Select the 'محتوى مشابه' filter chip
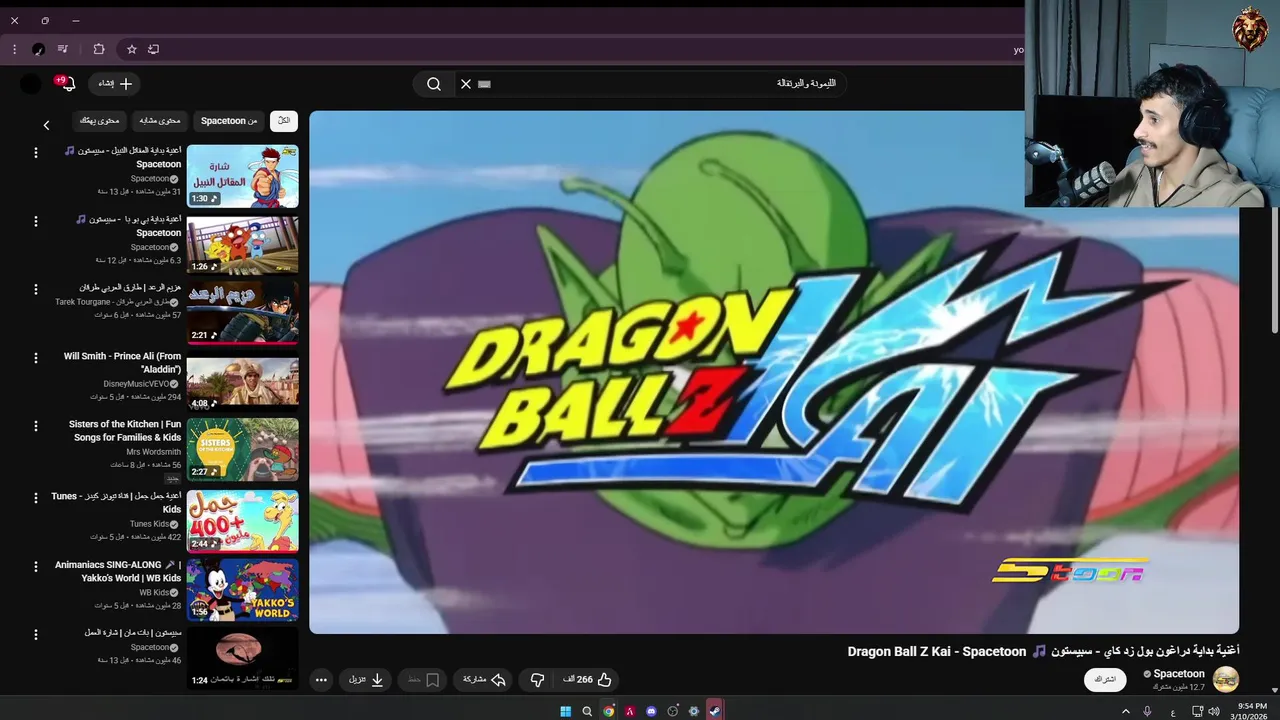 pos(160,120)
